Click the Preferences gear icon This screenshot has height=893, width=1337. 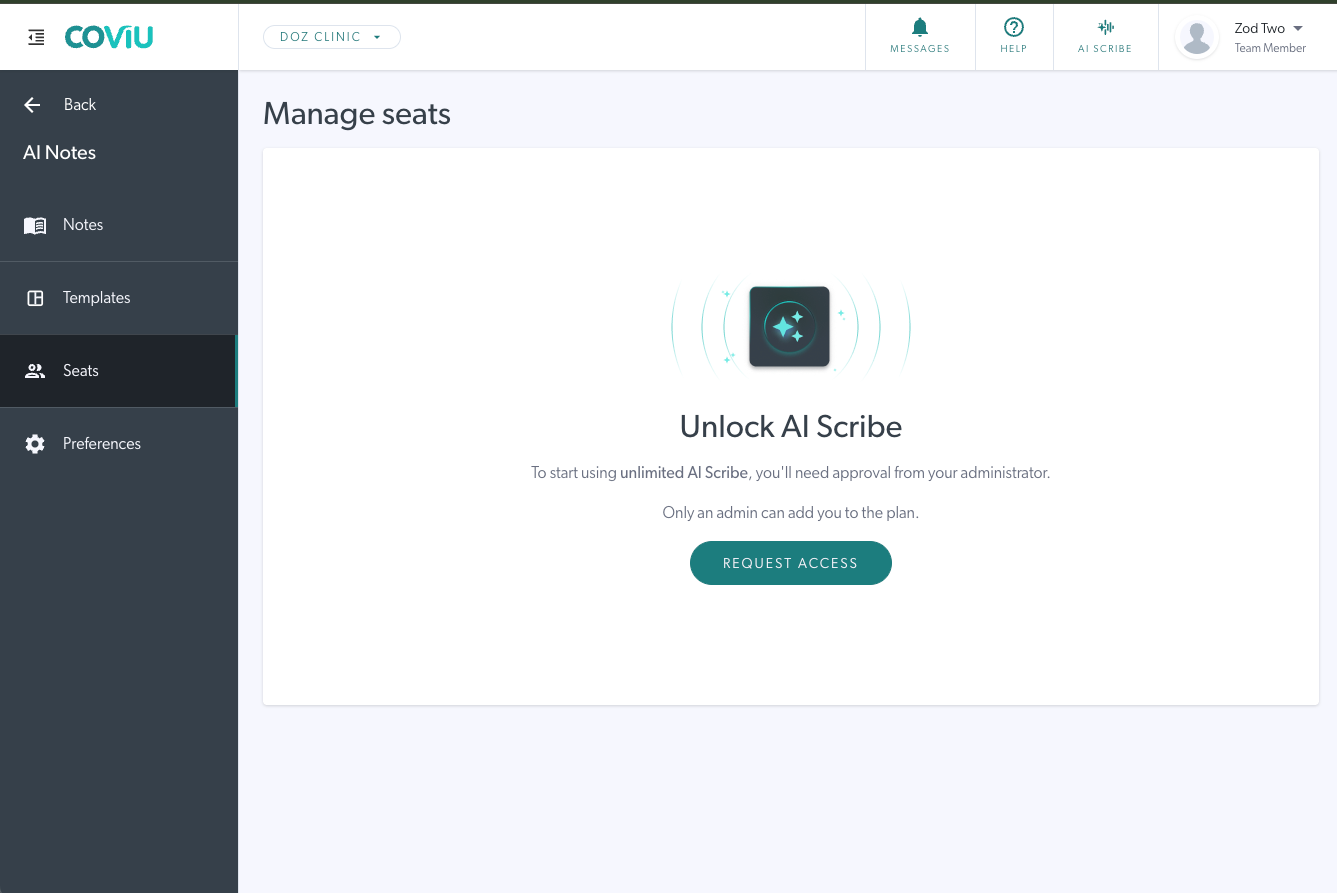coord(35,444)
